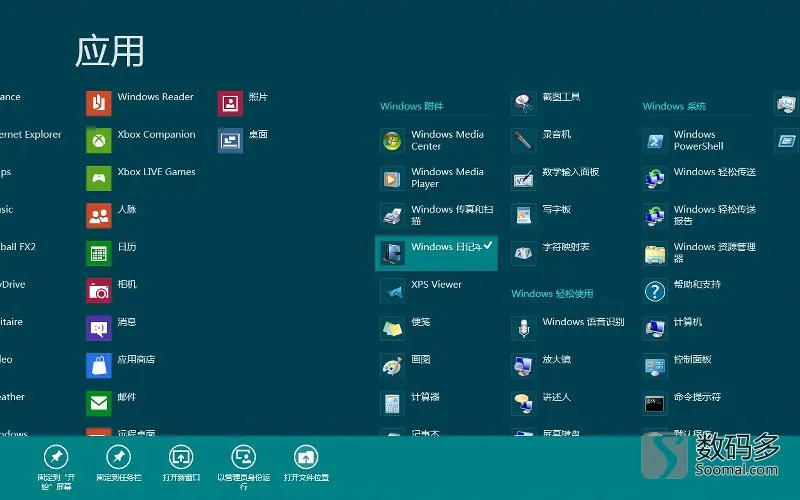This screenshot has height=500, width=800.
Task: Go to 桌面 desktop tile
Action: pyautogui.click(x=243, y=140)
